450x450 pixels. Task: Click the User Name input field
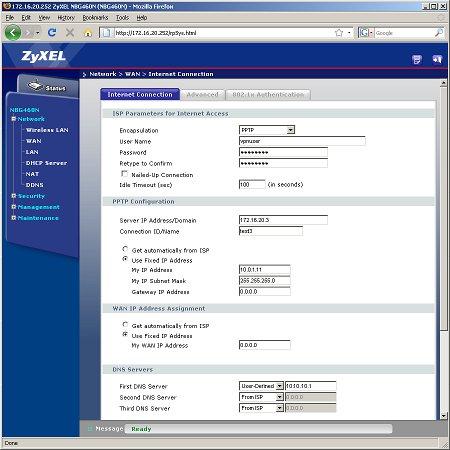tap(302, 141)
